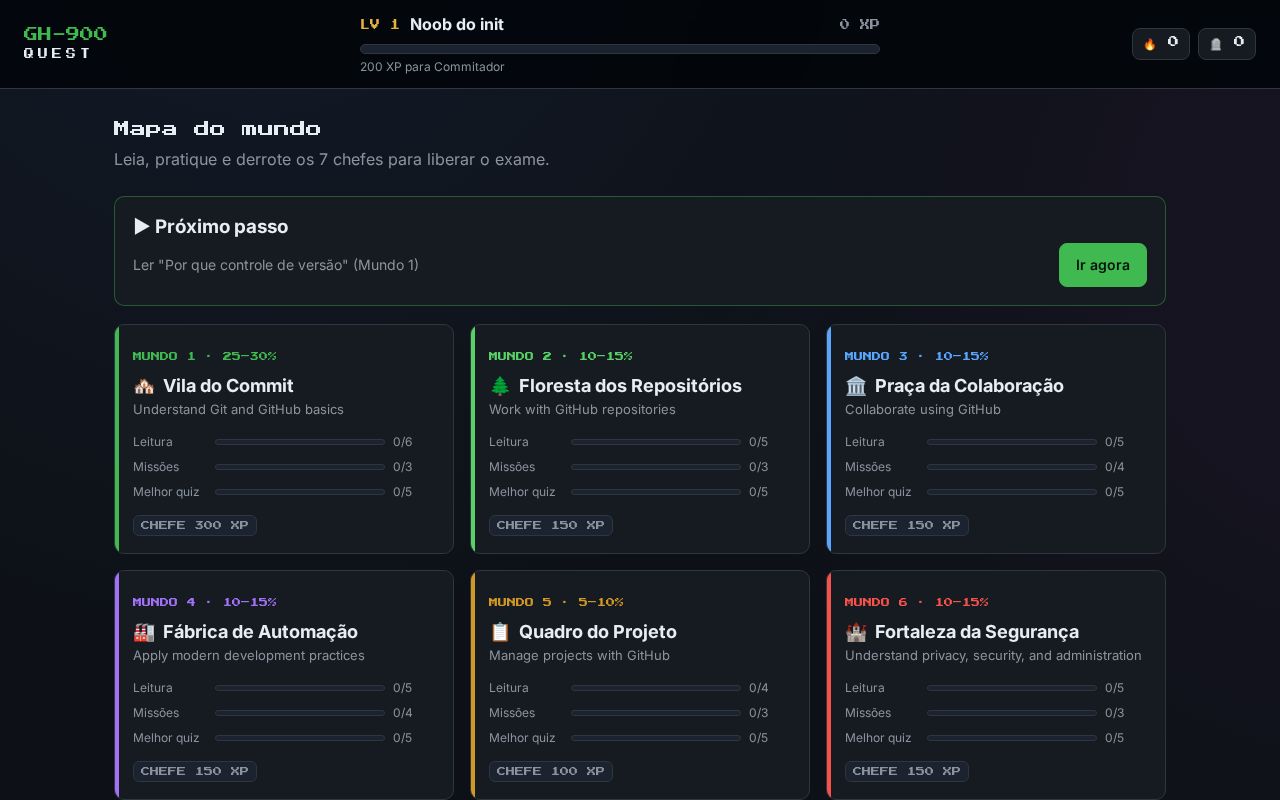
Task: Click the GH-900 Quest logo
Action: (65, 43)
